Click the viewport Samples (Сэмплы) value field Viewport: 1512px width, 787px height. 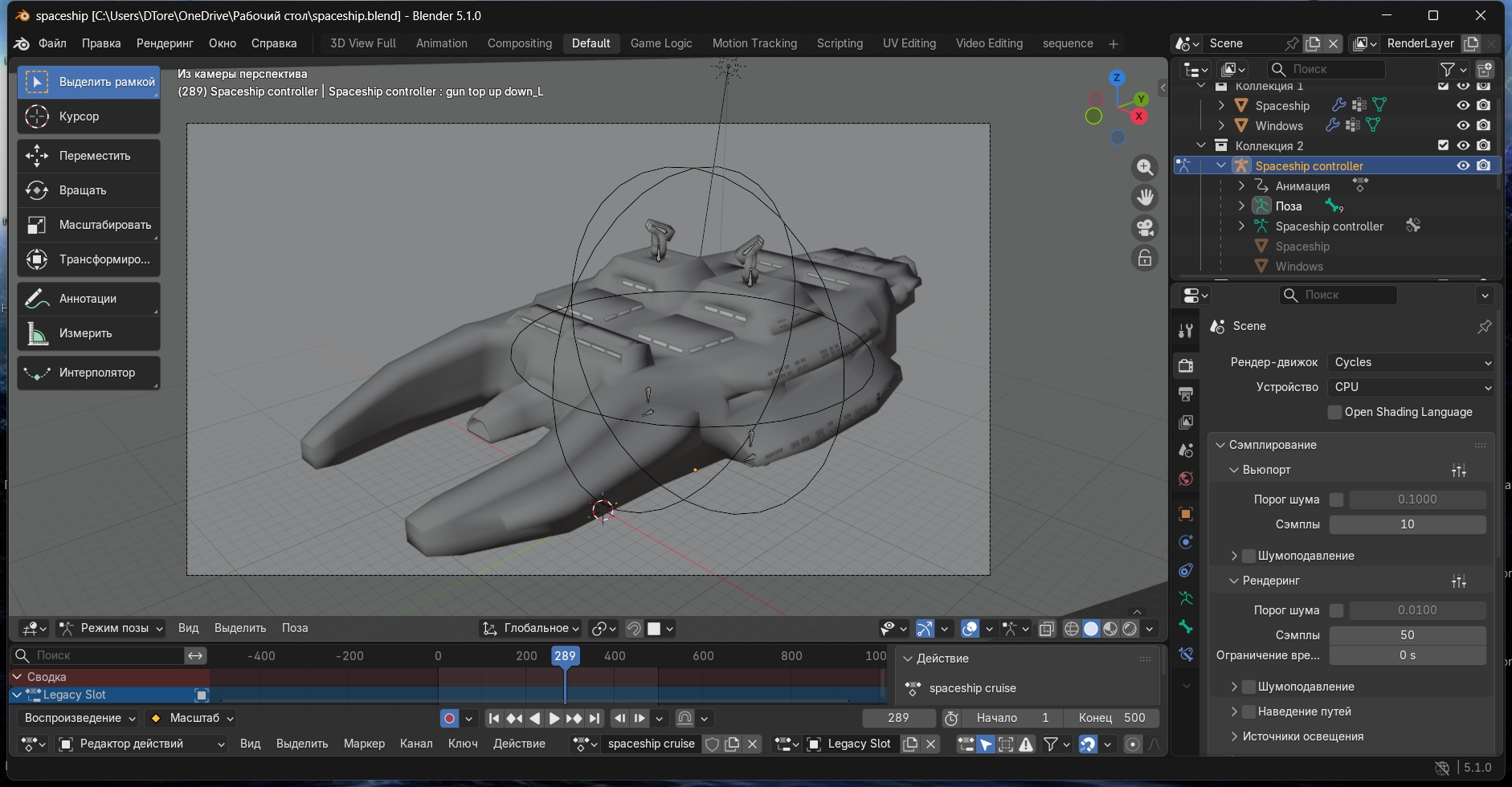pyautogui.click(x=1407, y=524)
